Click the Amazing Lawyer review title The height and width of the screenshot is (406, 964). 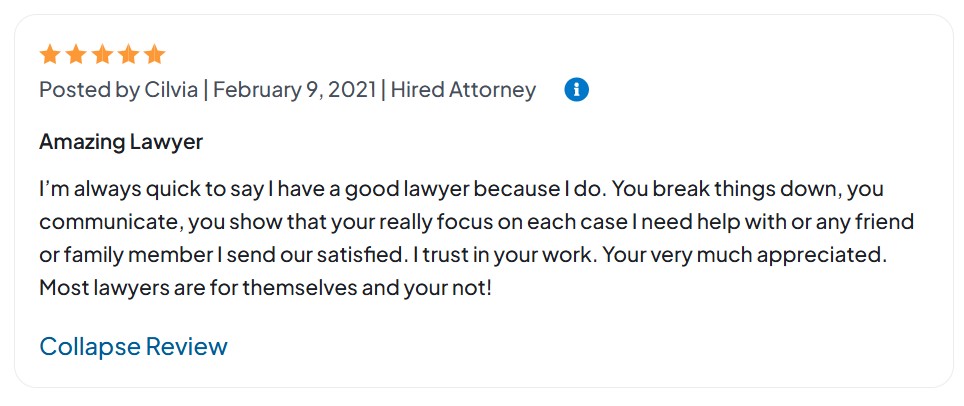coord(121,142)
